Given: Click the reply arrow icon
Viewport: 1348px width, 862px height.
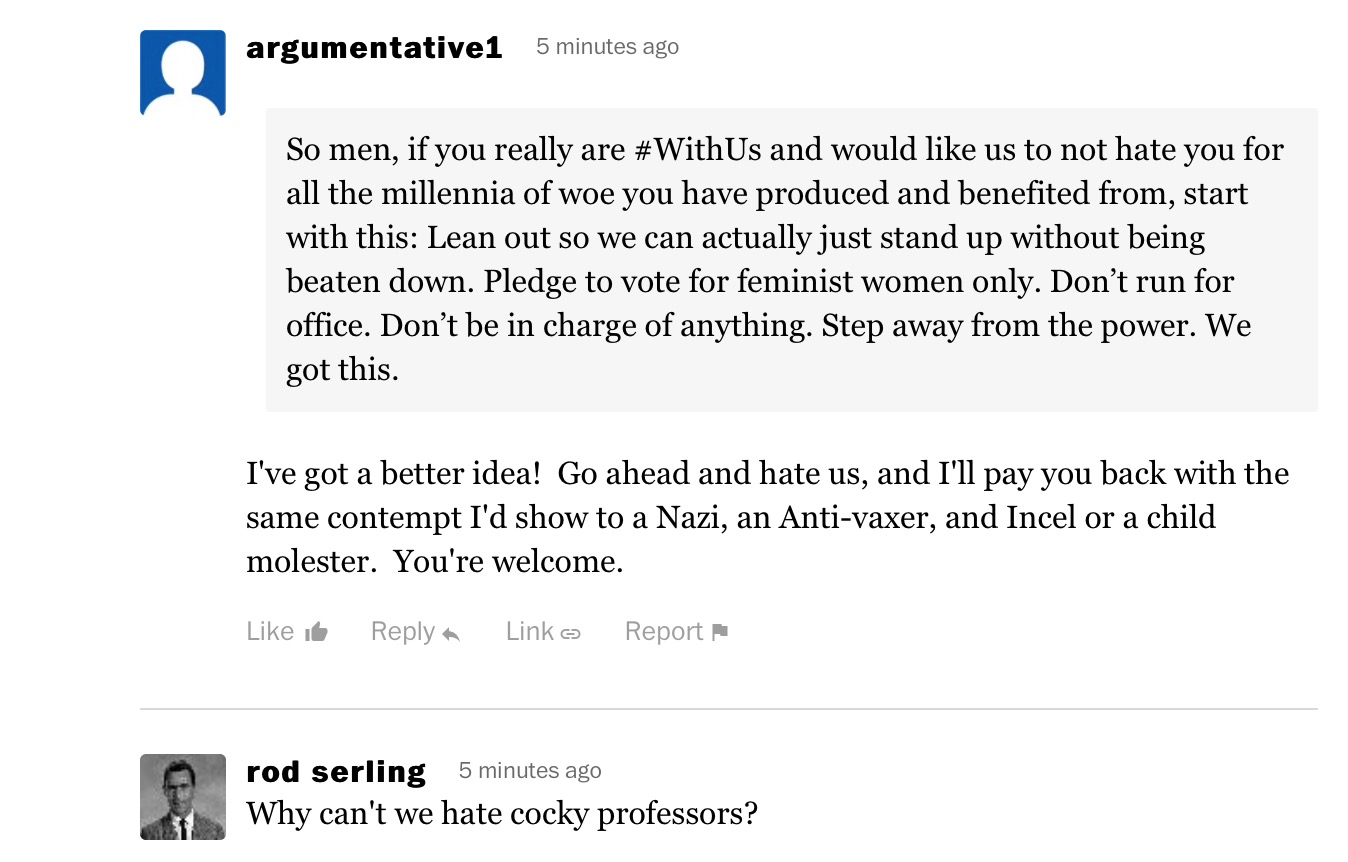Looking at the screenshot, I should click(451, 633).
